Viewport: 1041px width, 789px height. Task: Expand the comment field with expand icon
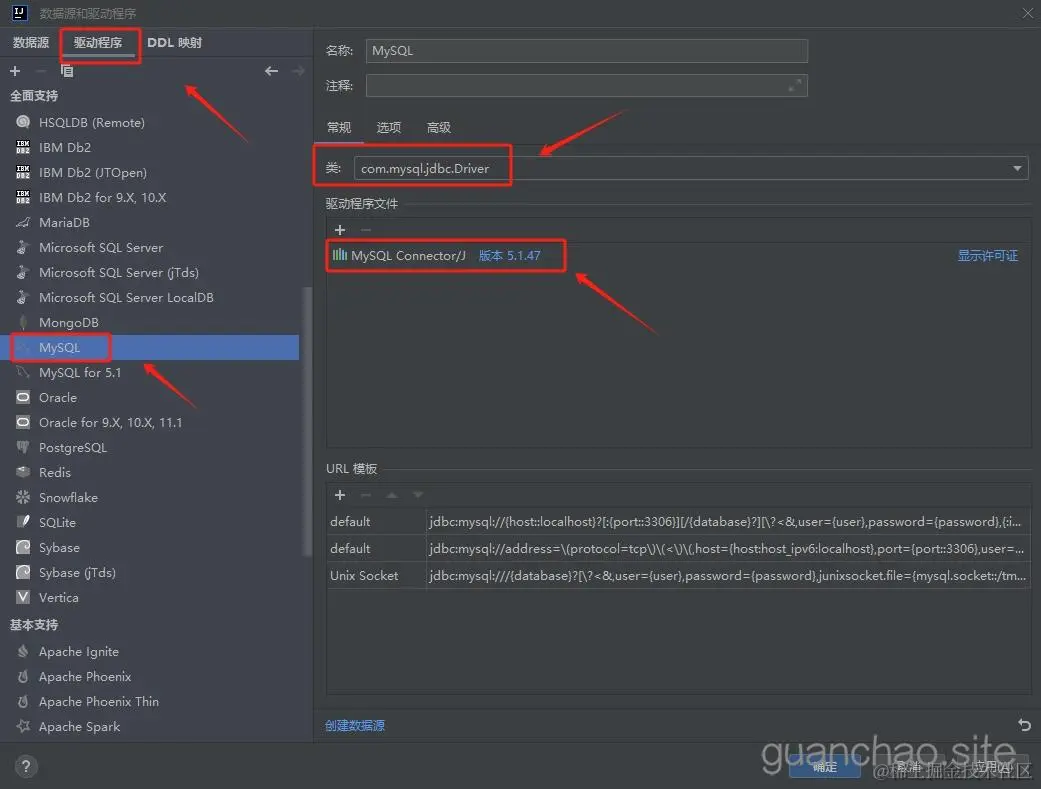795,86
